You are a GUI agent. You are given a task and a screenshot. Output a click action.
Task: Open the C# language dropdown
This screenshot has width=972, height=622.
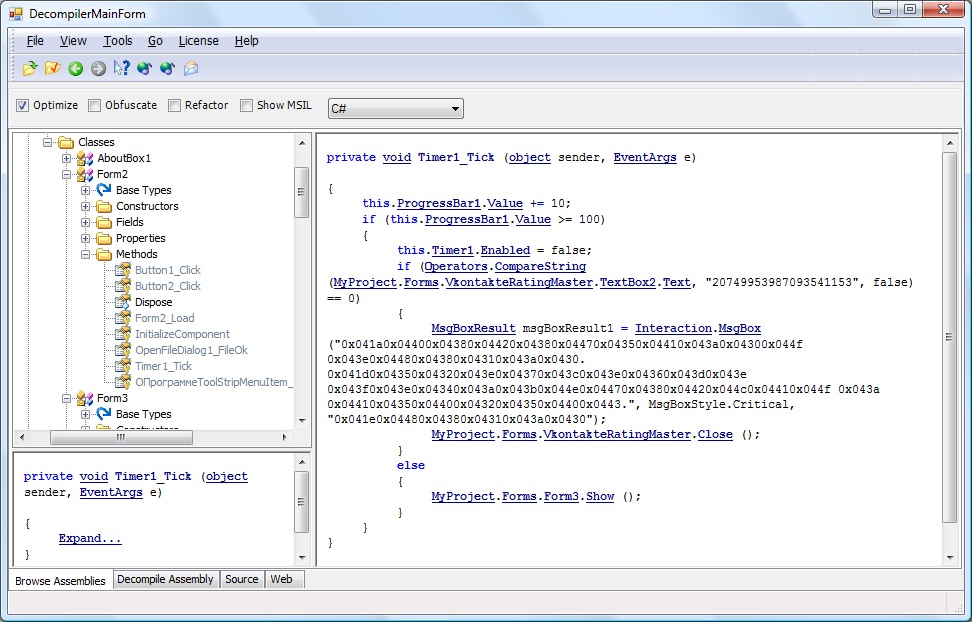tap(395, 109)
